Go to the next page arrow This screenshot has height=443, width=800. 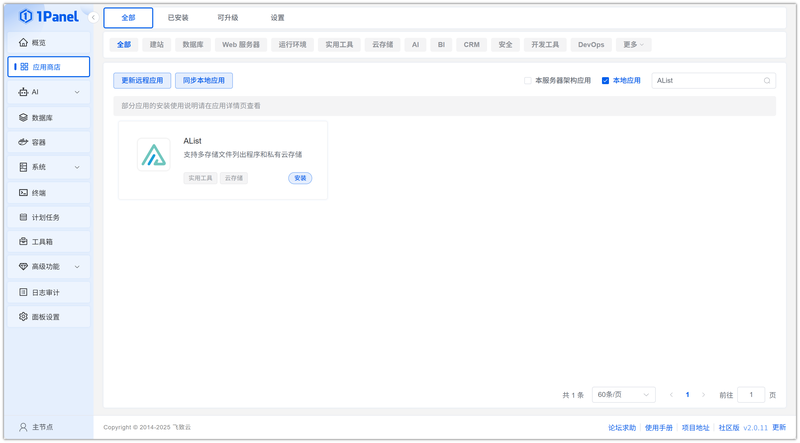click(x=704, y=395)
